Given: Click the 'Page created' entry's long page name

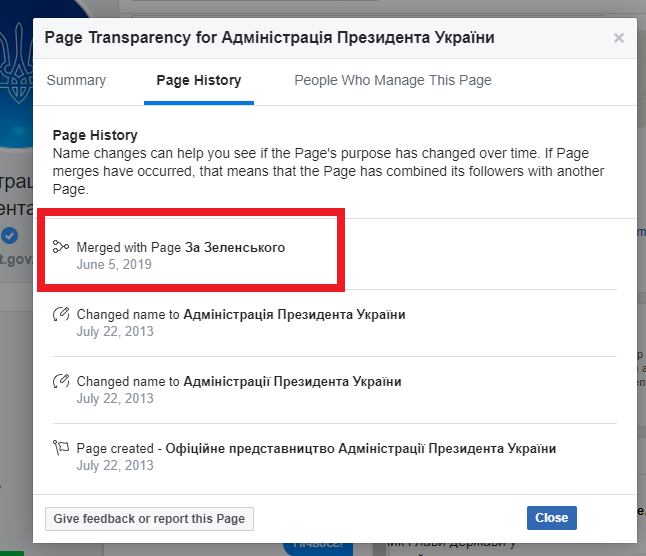Looking at the screenshot, I should (360, 449).
